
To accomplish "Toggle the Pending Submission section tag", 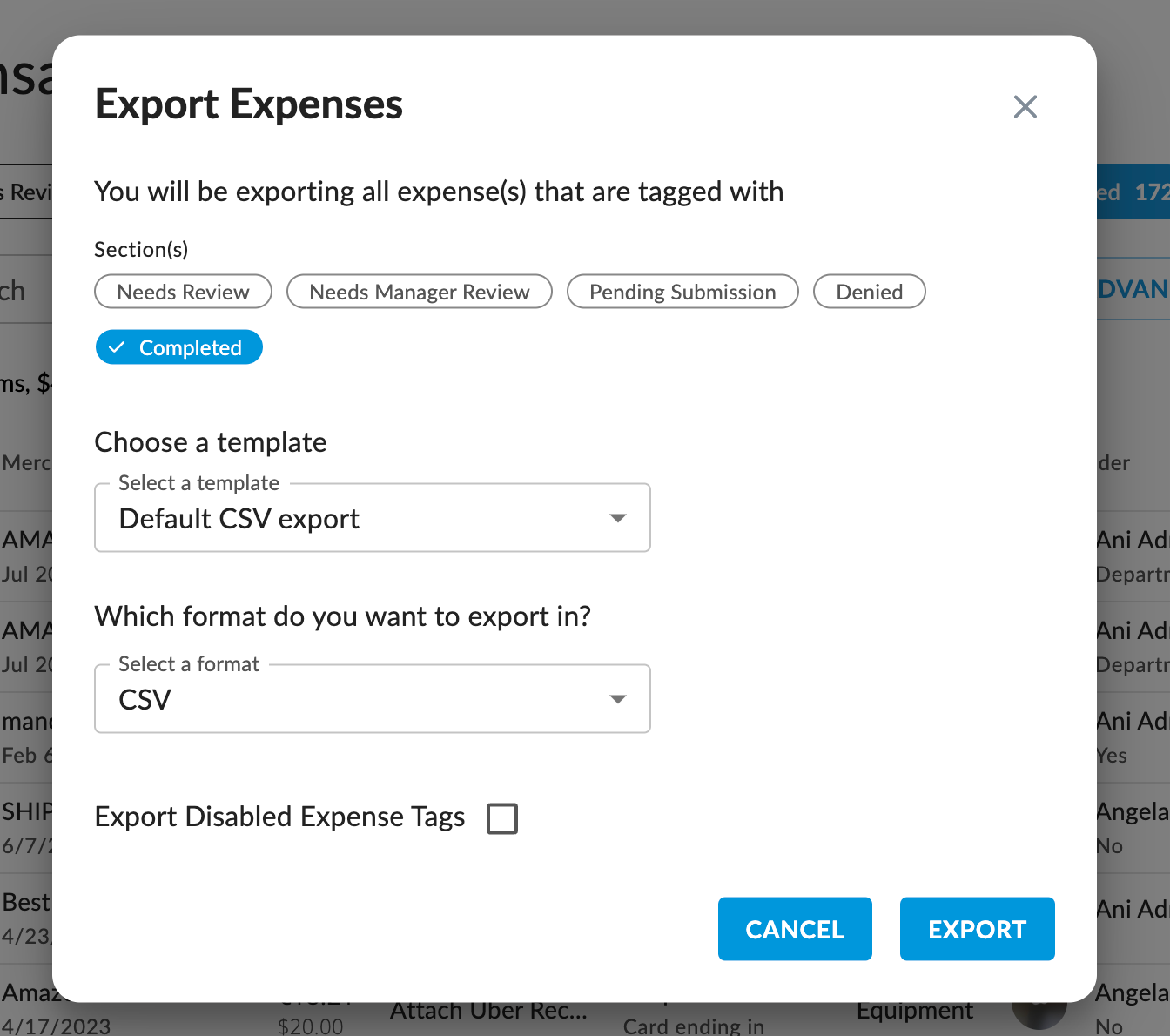I will [682, 292].
